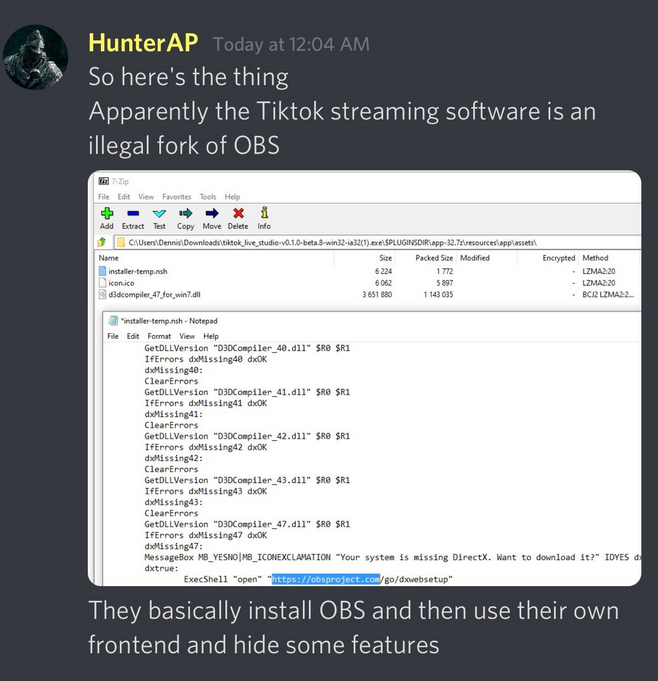Select the installer-temp.nsh file row

[369, 271]
